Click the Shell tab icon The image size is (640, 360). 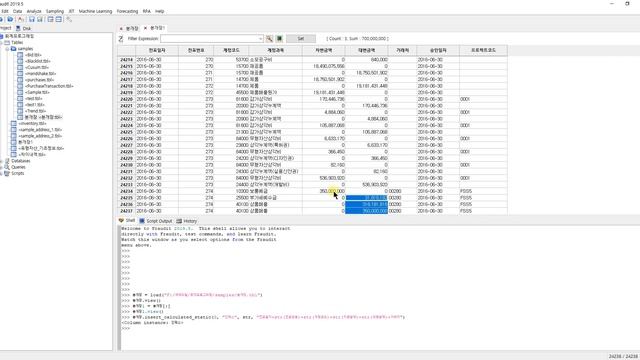(x=121, y=220)
